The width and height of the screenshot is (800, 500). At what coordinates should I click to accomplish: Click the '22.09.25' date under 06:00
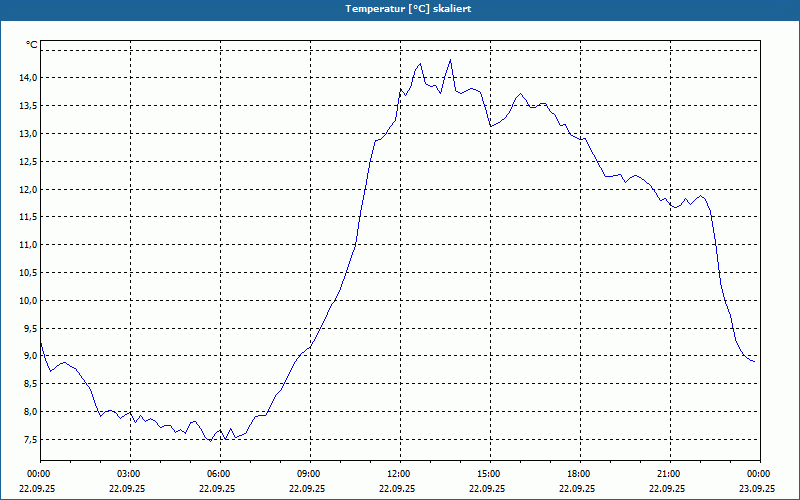[217, 488]
